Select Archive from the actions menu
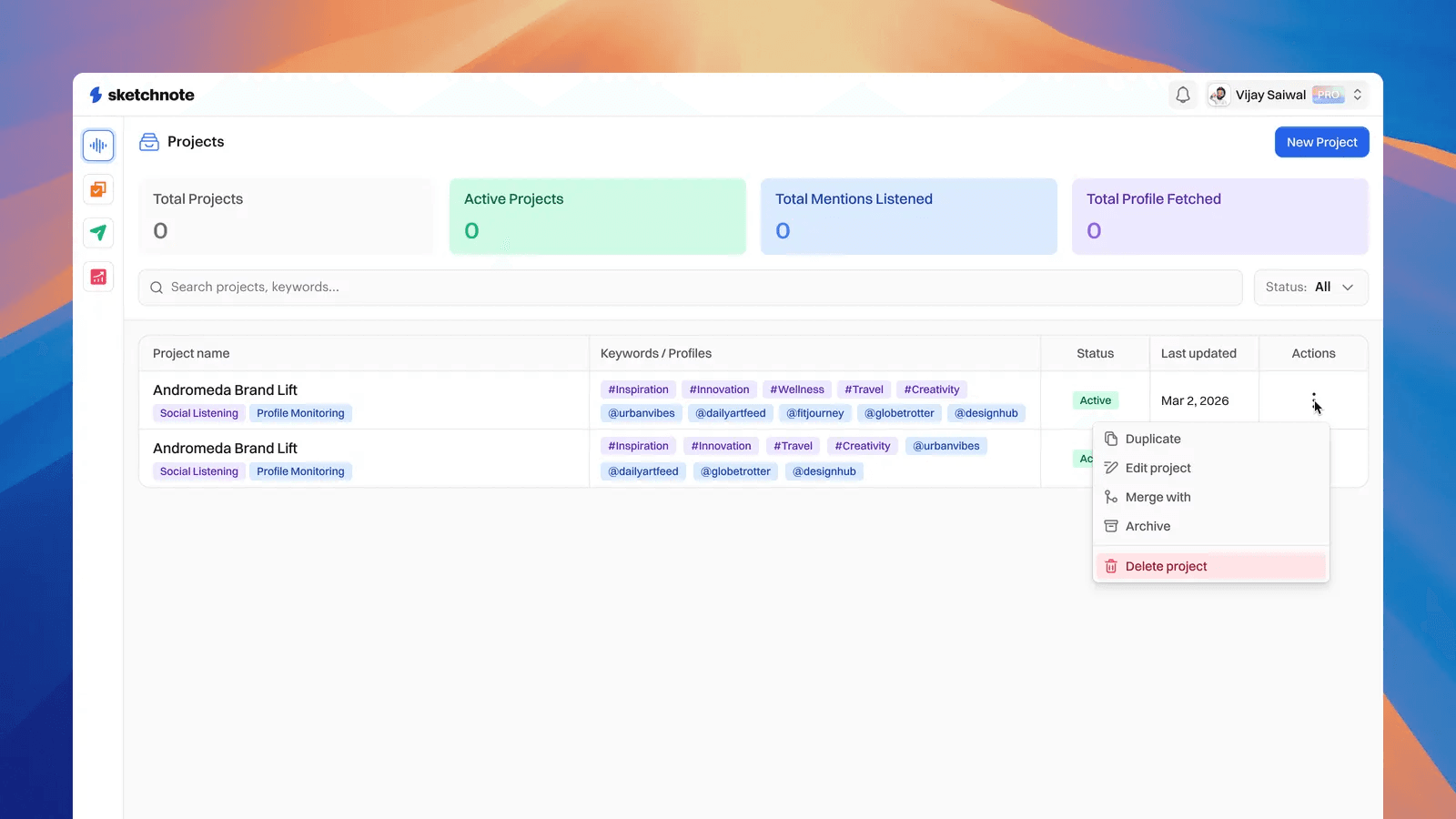This screenshot has height=819, width=1456. coord(1210,526)
